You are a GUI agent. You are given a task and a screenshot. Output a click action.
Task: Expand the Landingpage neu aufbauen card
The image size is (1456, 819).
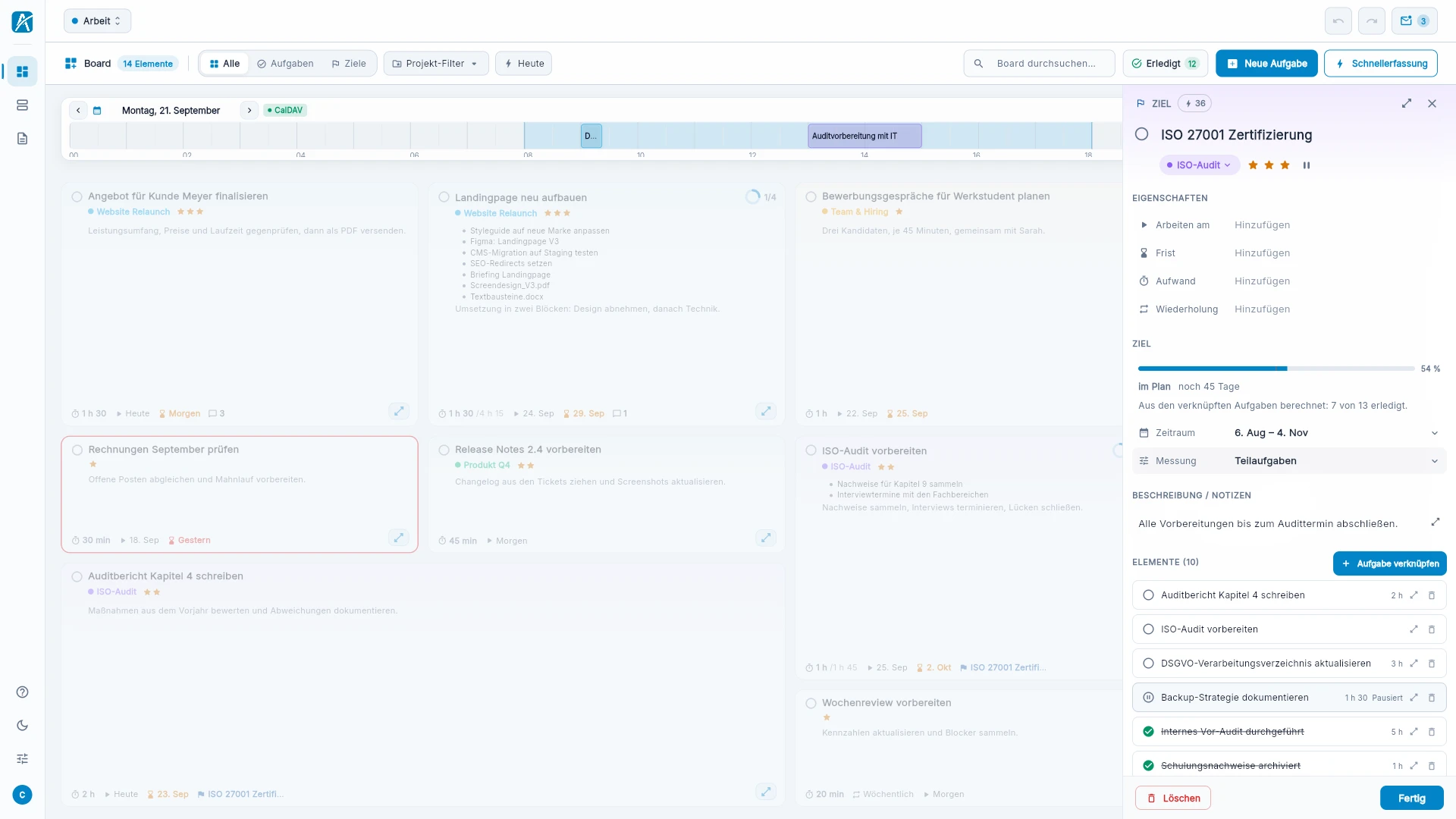click(766, 411)
